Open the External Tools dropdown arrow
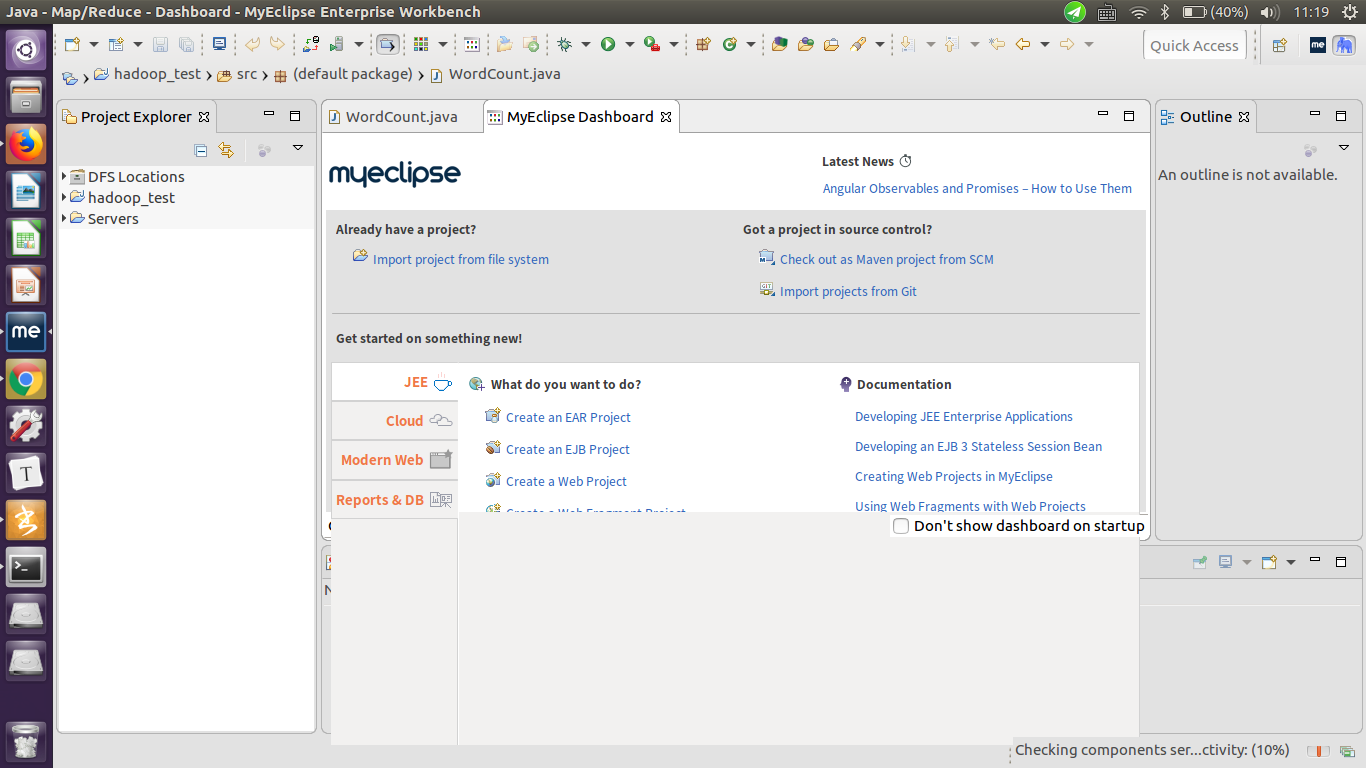 (x=674, y=44)
